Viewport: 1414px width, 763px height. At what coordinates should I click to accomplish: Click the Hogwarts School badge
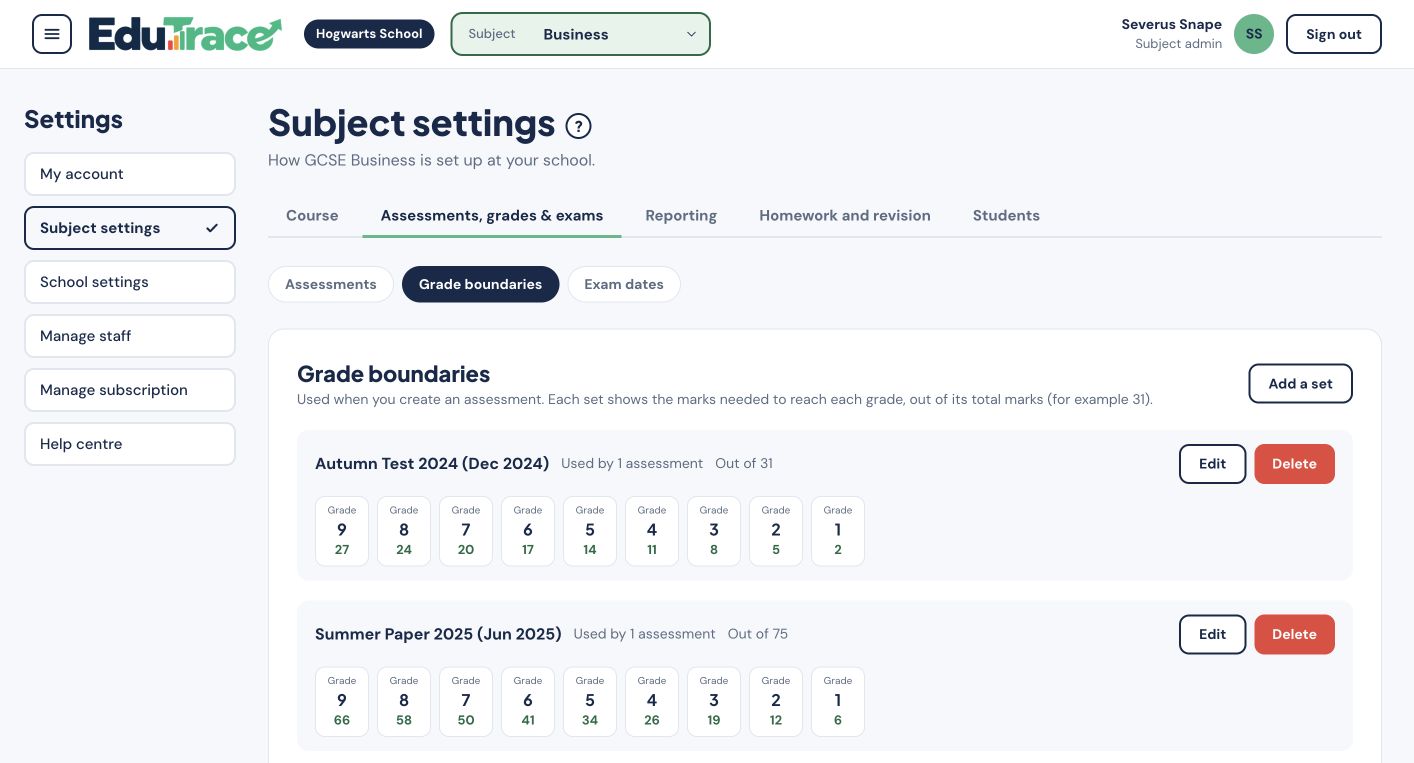pyautogui.click(x=369, y=34)
